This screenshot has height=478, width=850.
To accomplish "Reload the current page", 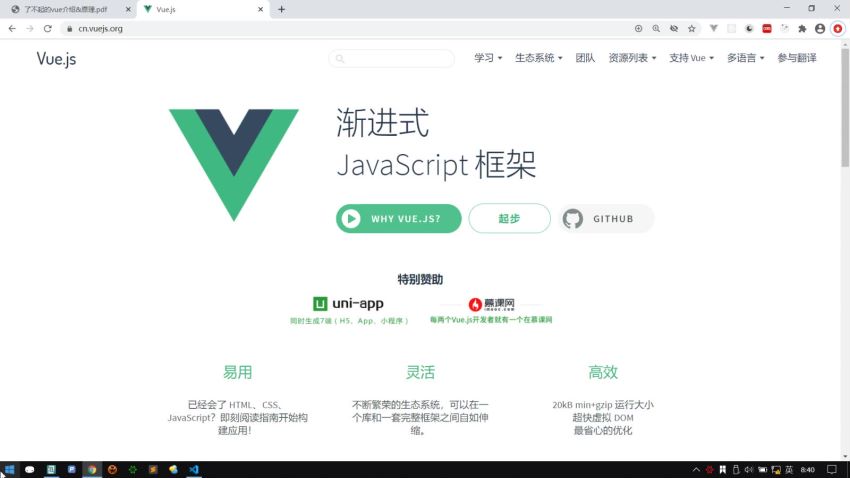I will click(x=48, y=29).
